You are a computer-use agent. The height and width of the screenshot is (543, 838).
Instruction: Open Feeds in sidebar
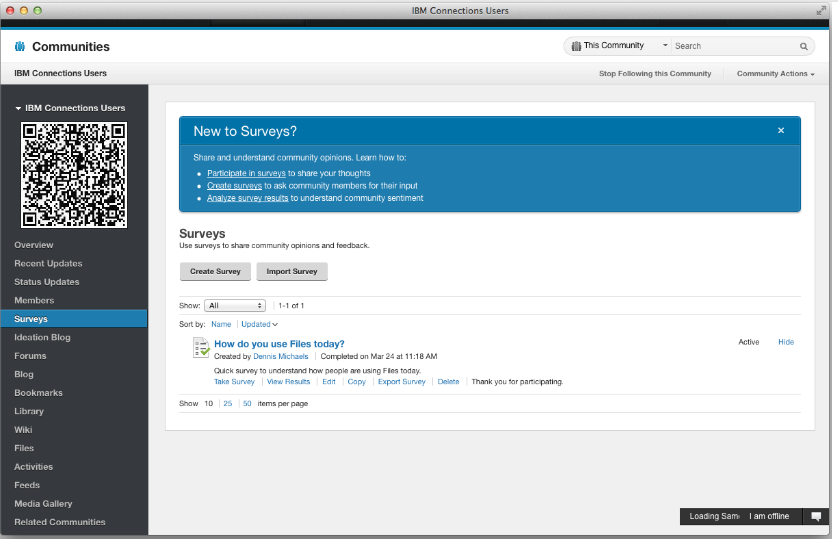coord(27,485)
